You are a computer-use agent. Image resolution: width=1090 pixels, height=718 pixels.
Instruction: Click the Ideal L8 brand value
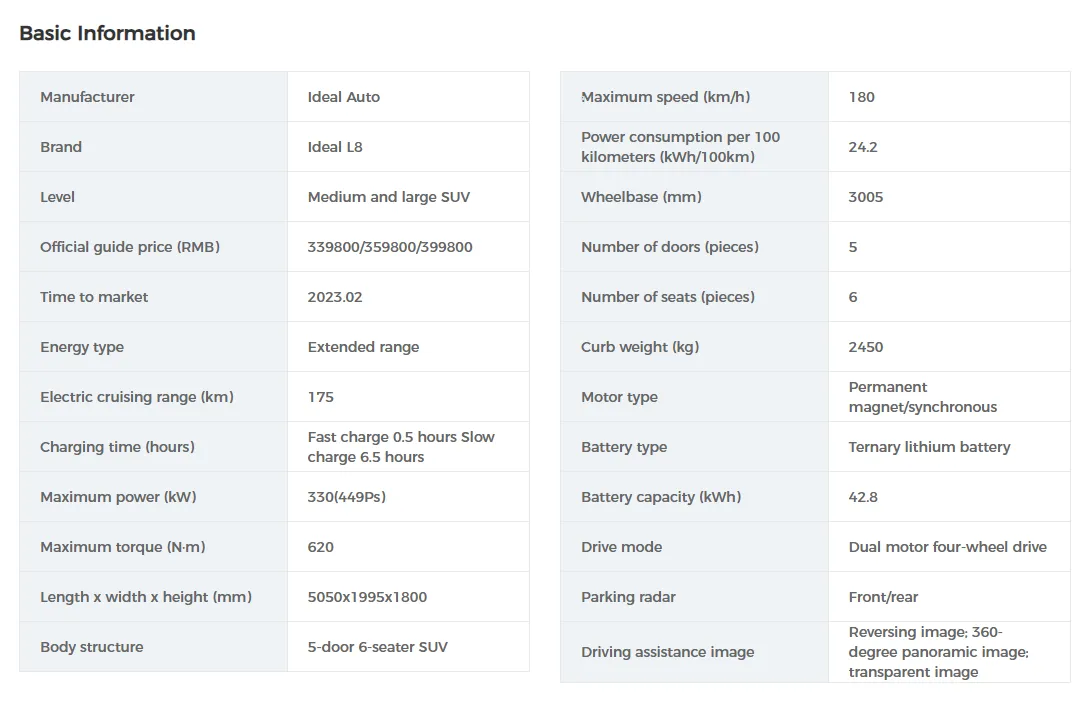pos(335,147)
